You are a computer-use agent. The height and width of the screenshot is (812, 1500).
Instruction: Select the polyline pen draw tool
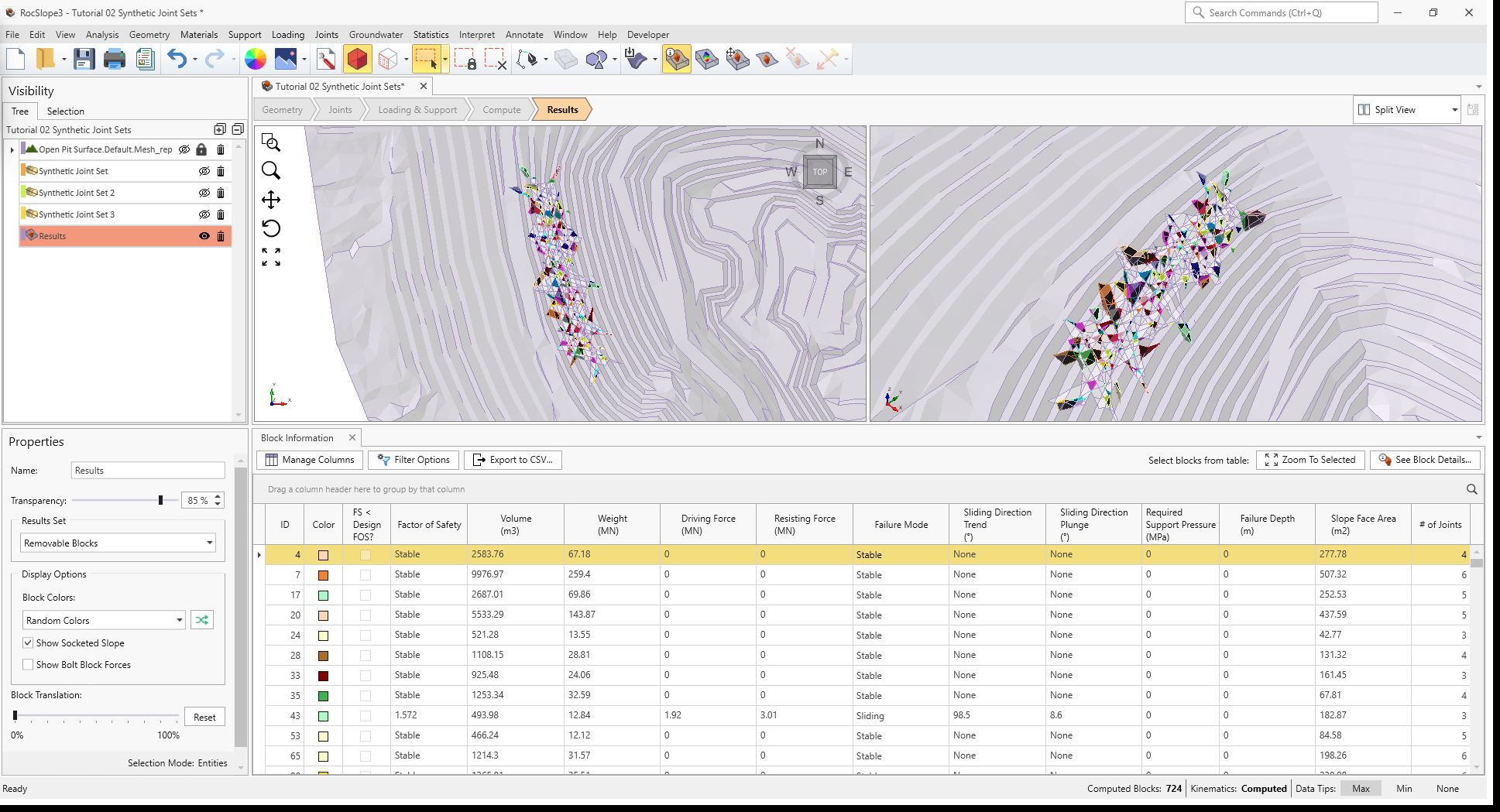pos(527,59)
